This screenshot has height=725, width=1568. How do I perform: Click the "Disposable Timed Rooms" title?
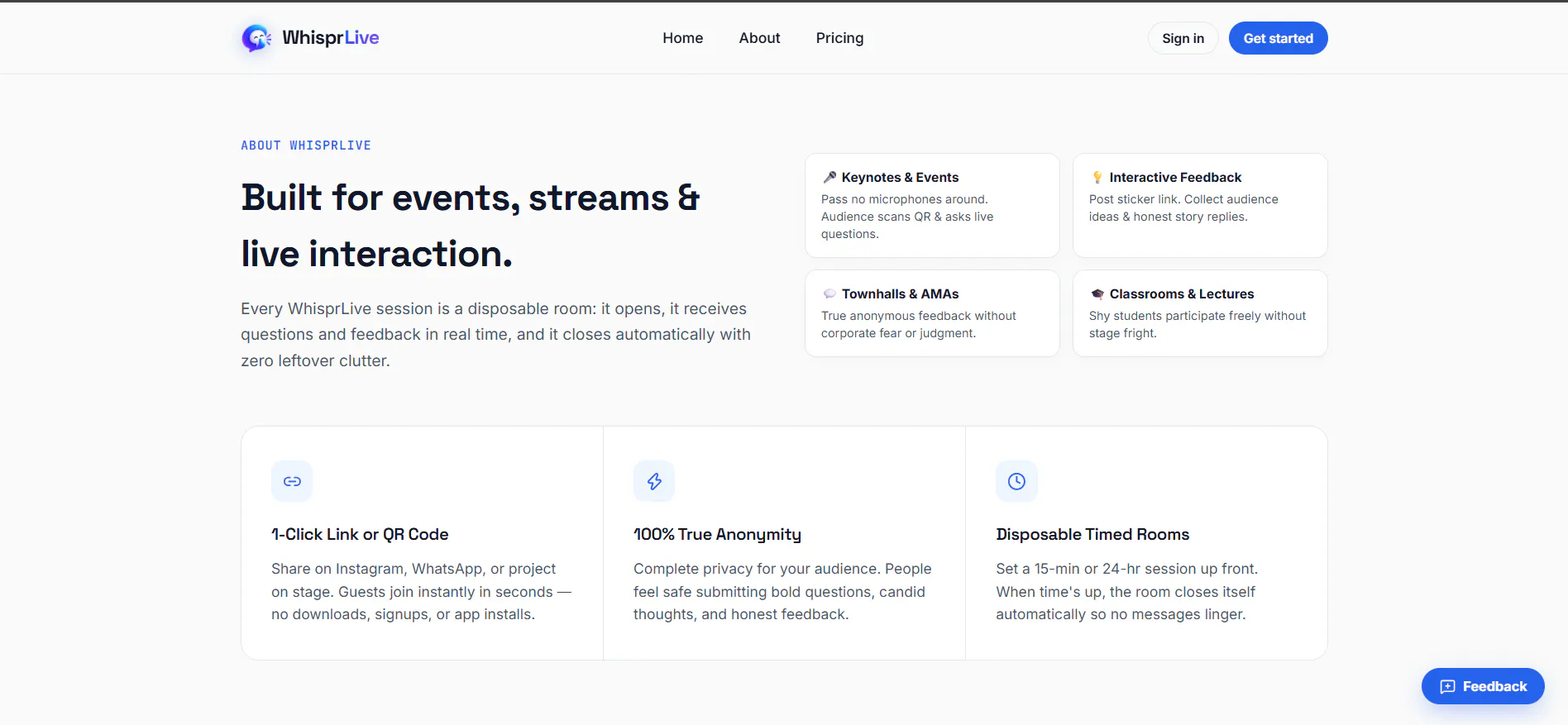pos(1092,534)
